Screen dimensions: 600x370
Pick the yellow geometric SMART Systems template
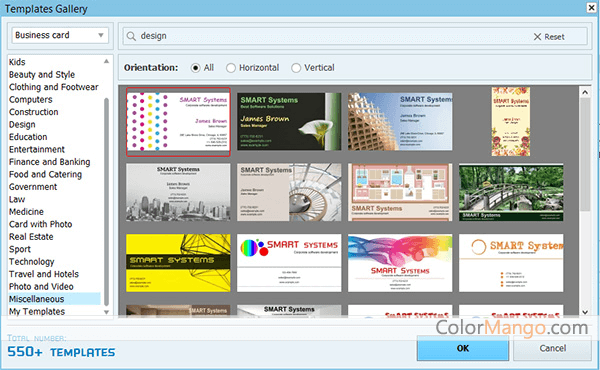click(x=178, y=263)
